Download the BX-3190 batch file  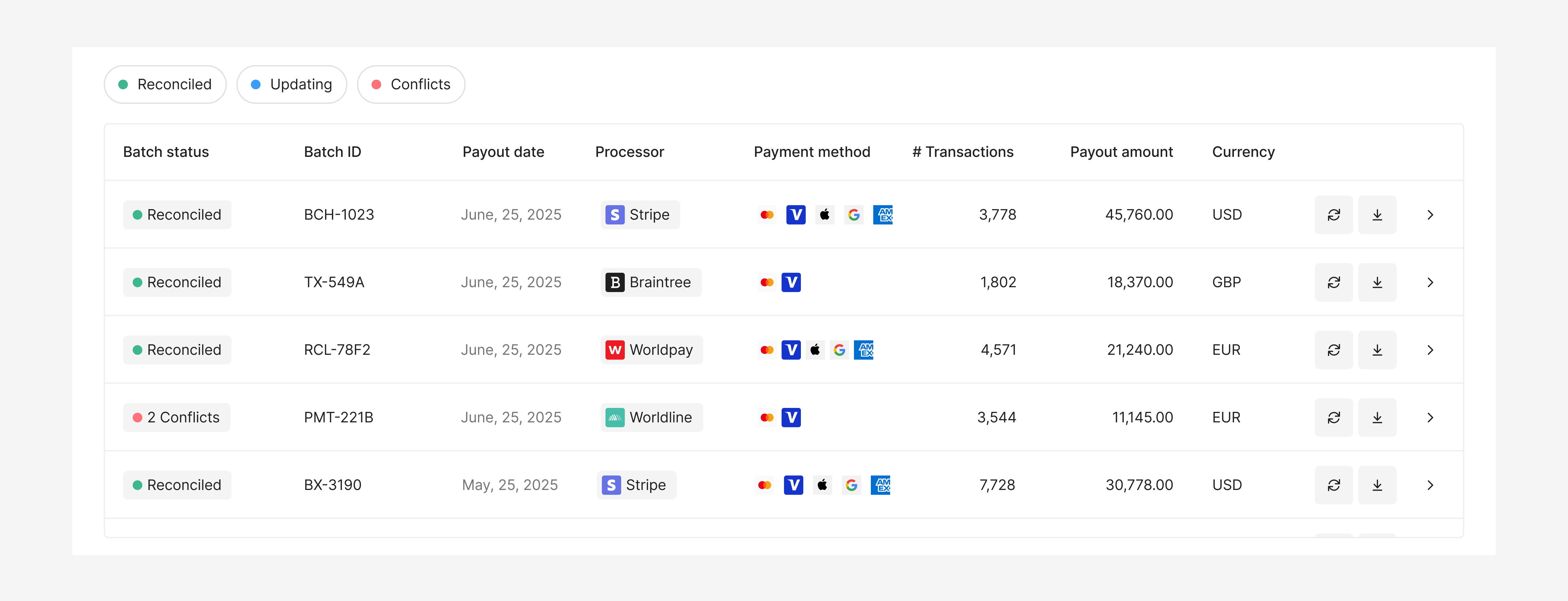pos(1377,485)
